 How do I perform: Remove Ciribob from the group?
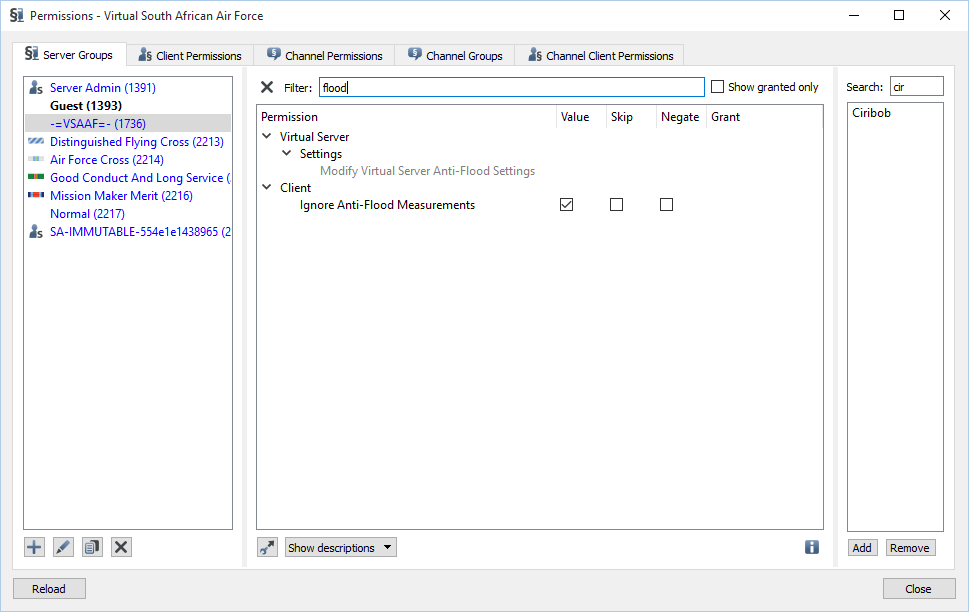(x=909, y=547)
